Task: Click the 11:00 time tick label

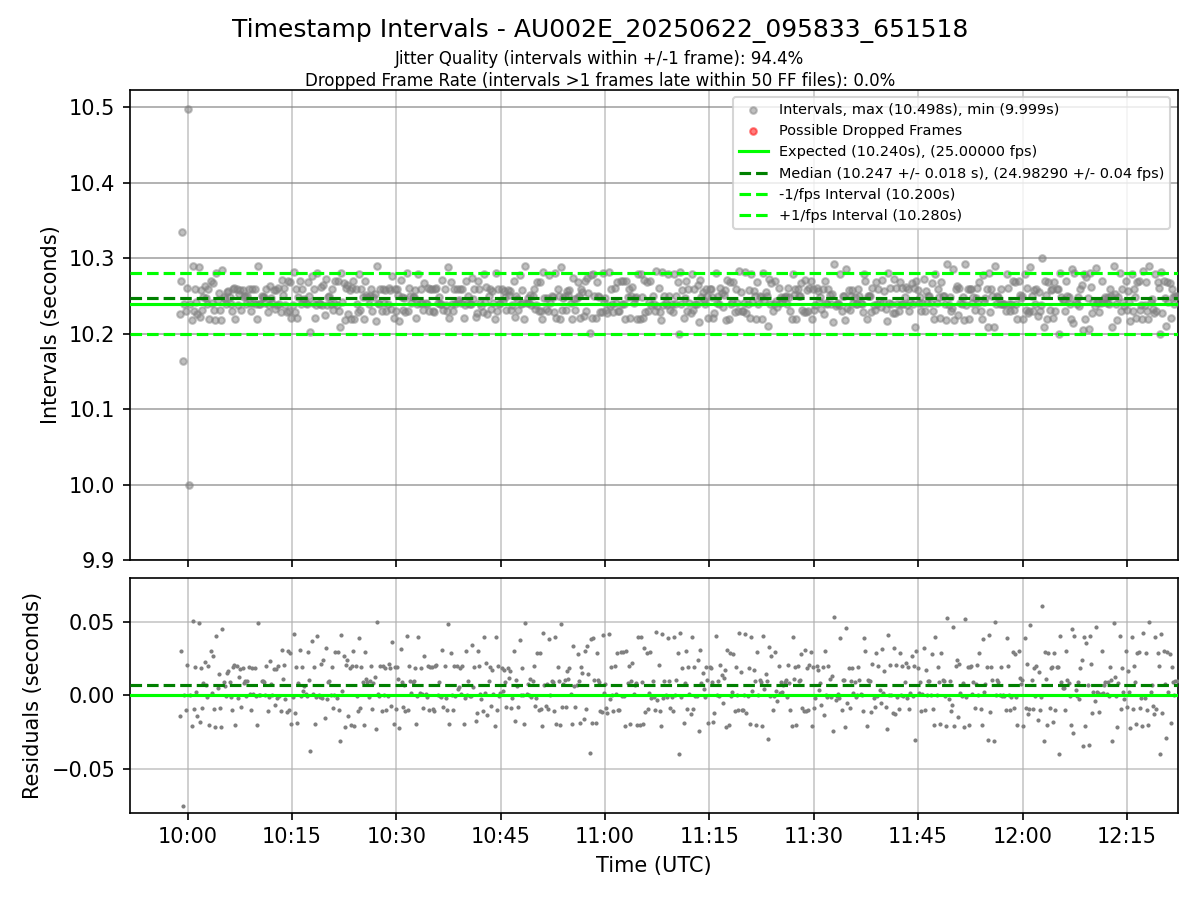Action: coord(605,836)
